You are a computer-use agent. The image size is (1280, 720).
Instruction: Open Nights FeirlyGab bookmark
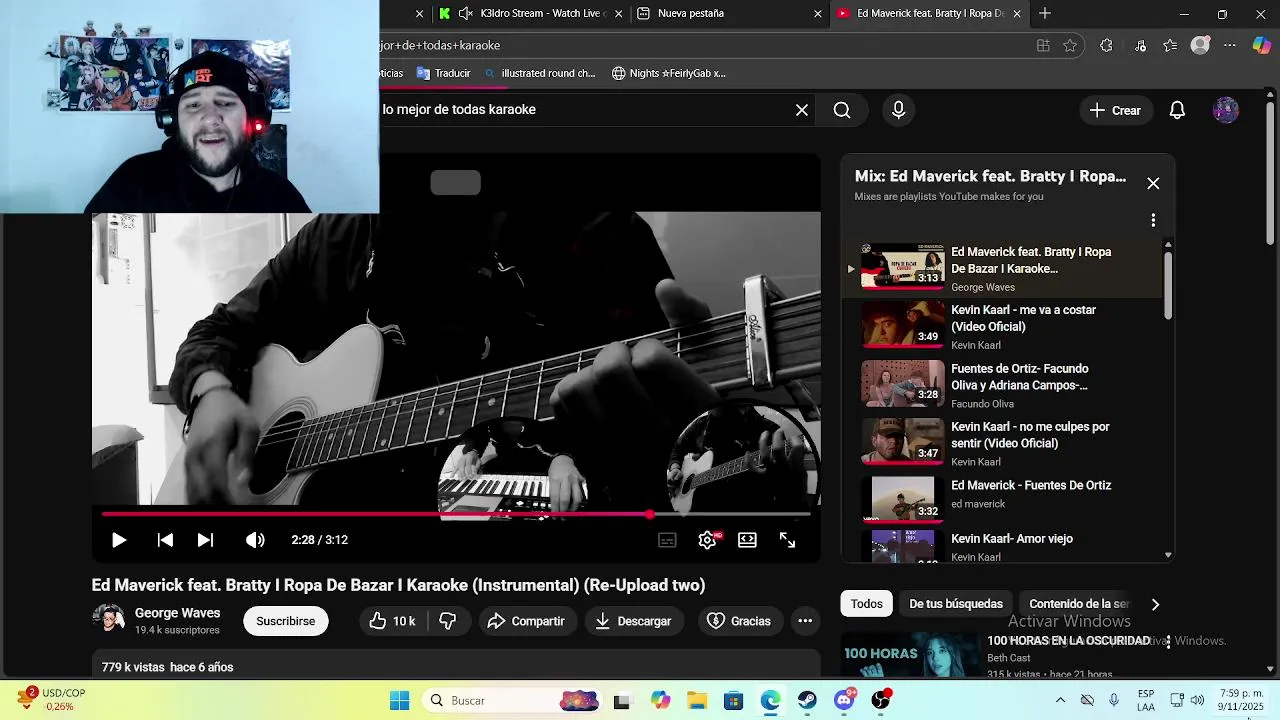669,73
